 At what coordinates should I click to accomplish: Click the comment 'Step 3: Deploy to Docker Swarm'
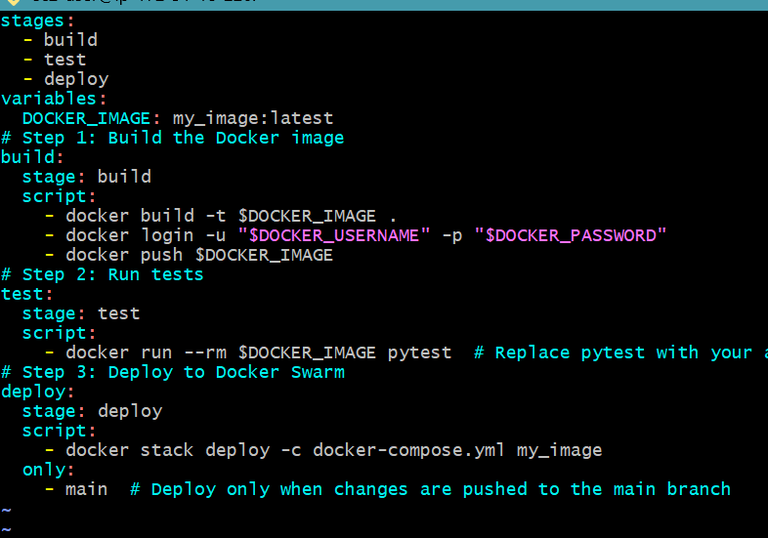183,372
